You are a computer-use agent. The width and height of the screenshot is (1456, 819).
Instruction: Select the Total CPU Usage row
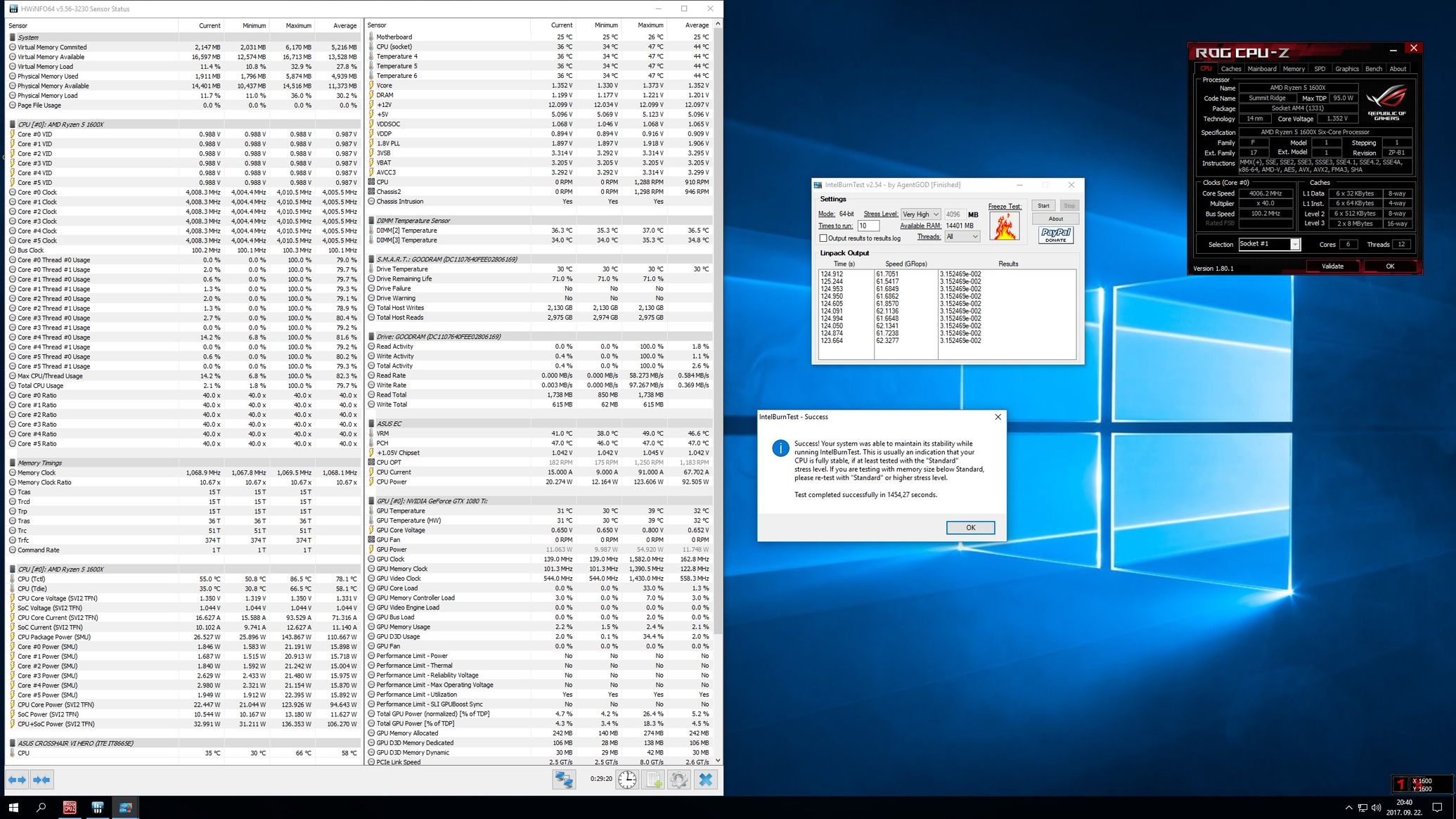183,386
